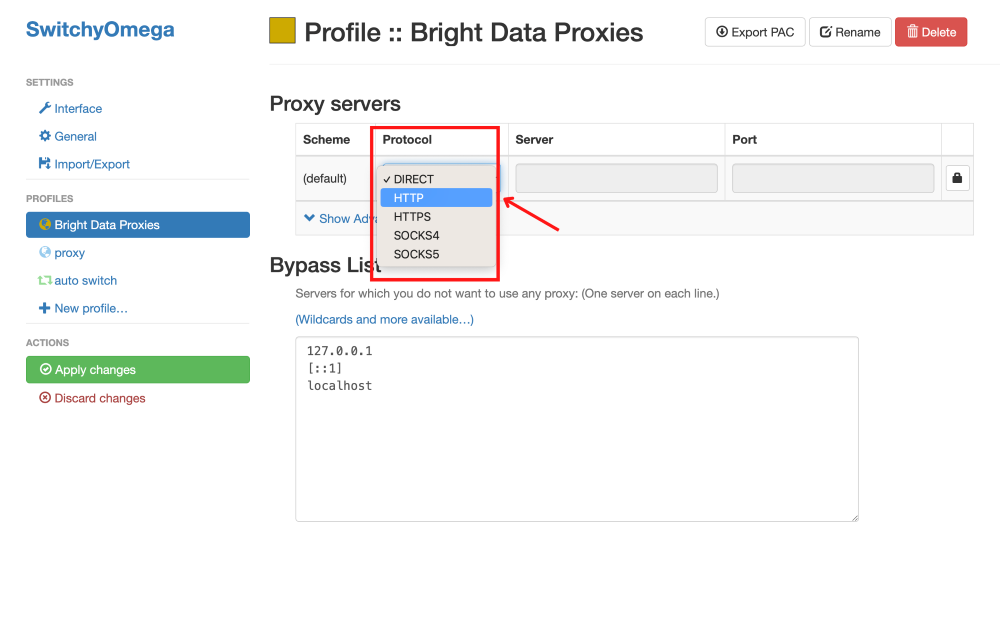Select HTTPS from the Protocol dropdown
Image resolution: width=1000 pixels, height=625 pixels.
(412, 216)
